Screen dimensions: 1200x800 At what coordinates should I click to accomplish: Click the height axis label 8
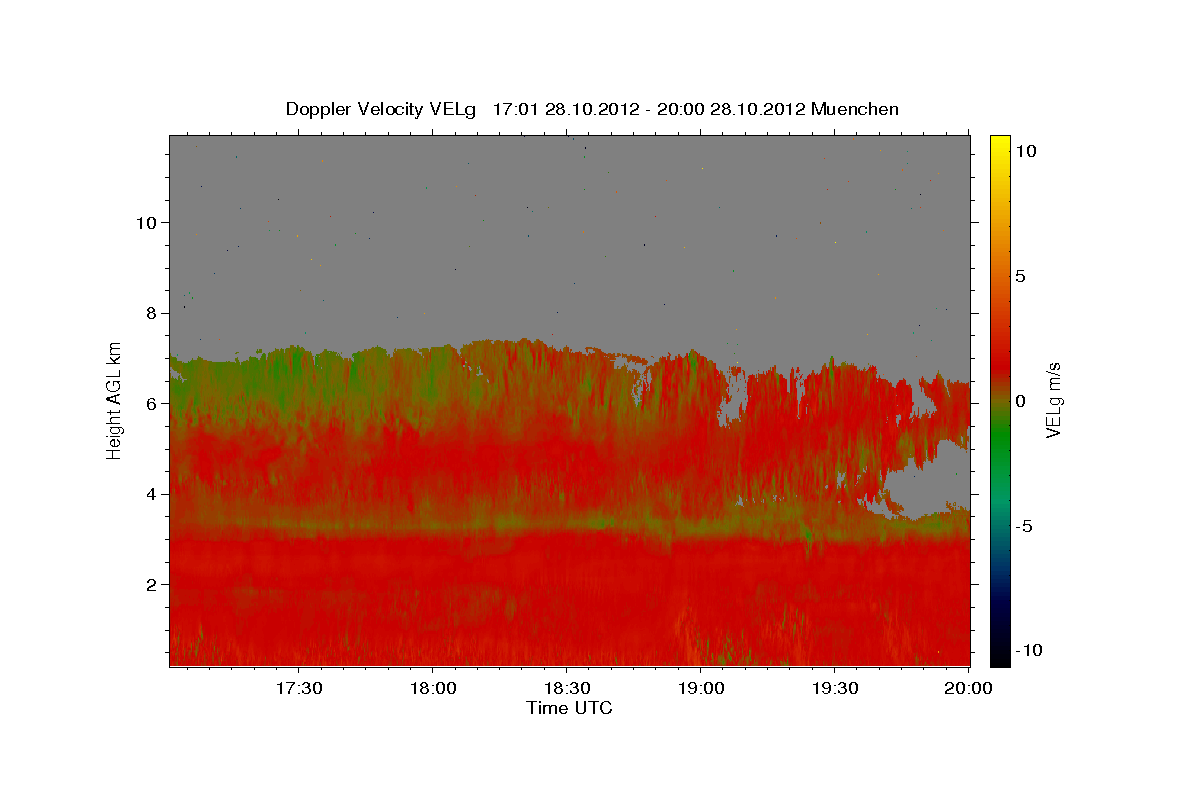point(152,313)
